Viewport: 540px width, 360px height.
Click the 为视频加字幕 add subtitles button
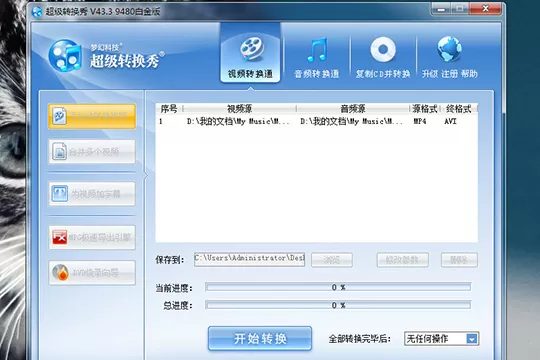[x=92, y=194]
